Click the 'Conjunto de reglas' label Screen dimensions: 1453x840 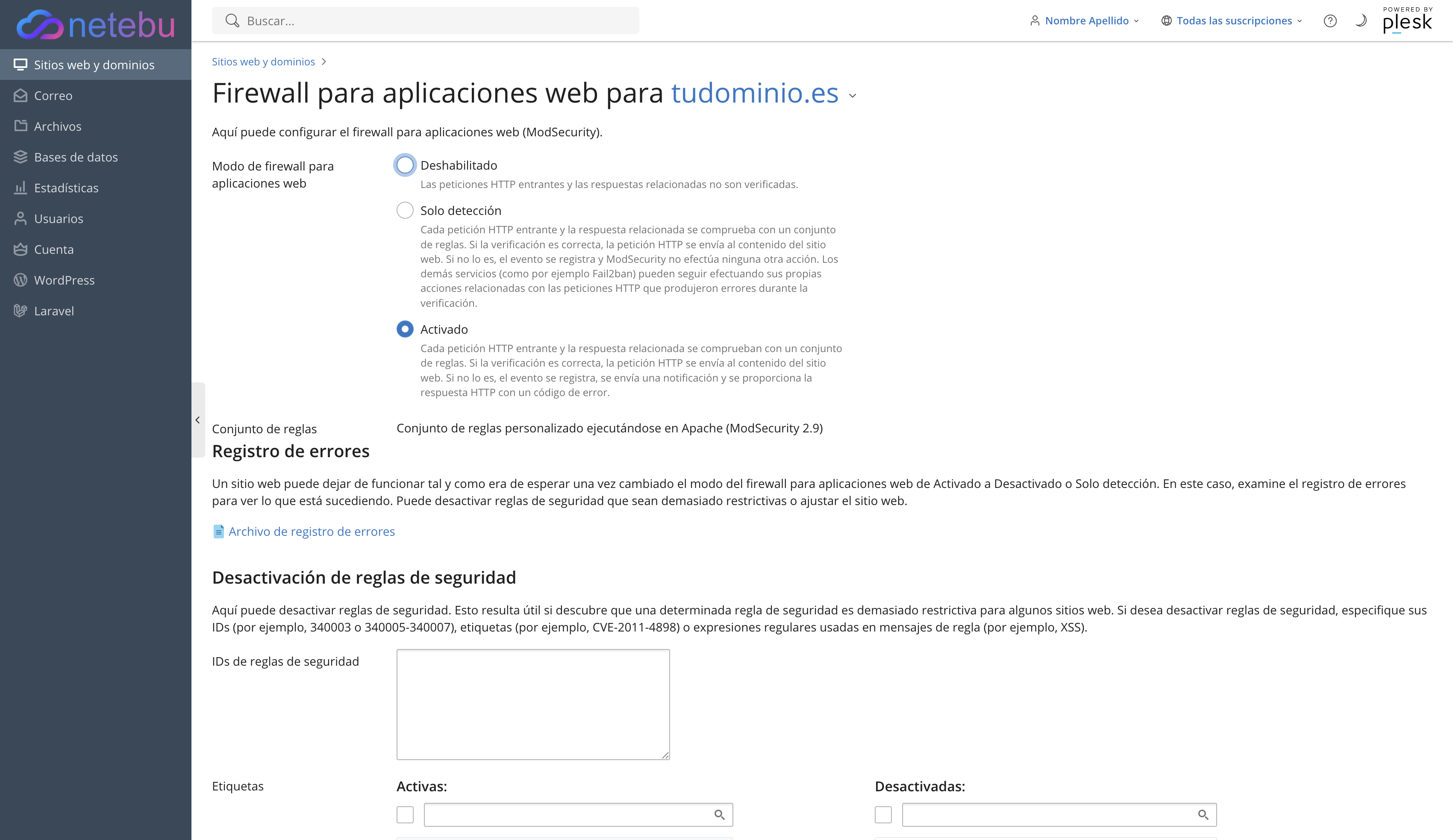[264, 429]
